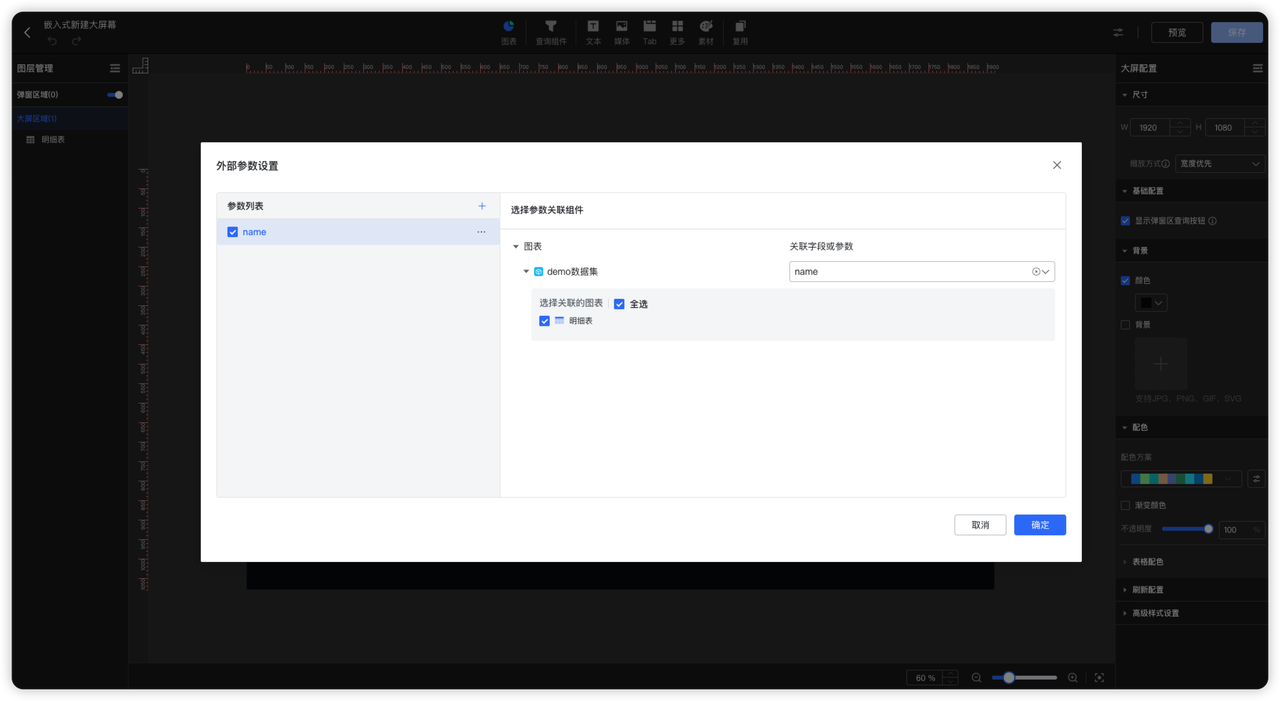Uncheck the name parameter checkbox
Viewport: 1280px width, 701px height.
(233, 232)
